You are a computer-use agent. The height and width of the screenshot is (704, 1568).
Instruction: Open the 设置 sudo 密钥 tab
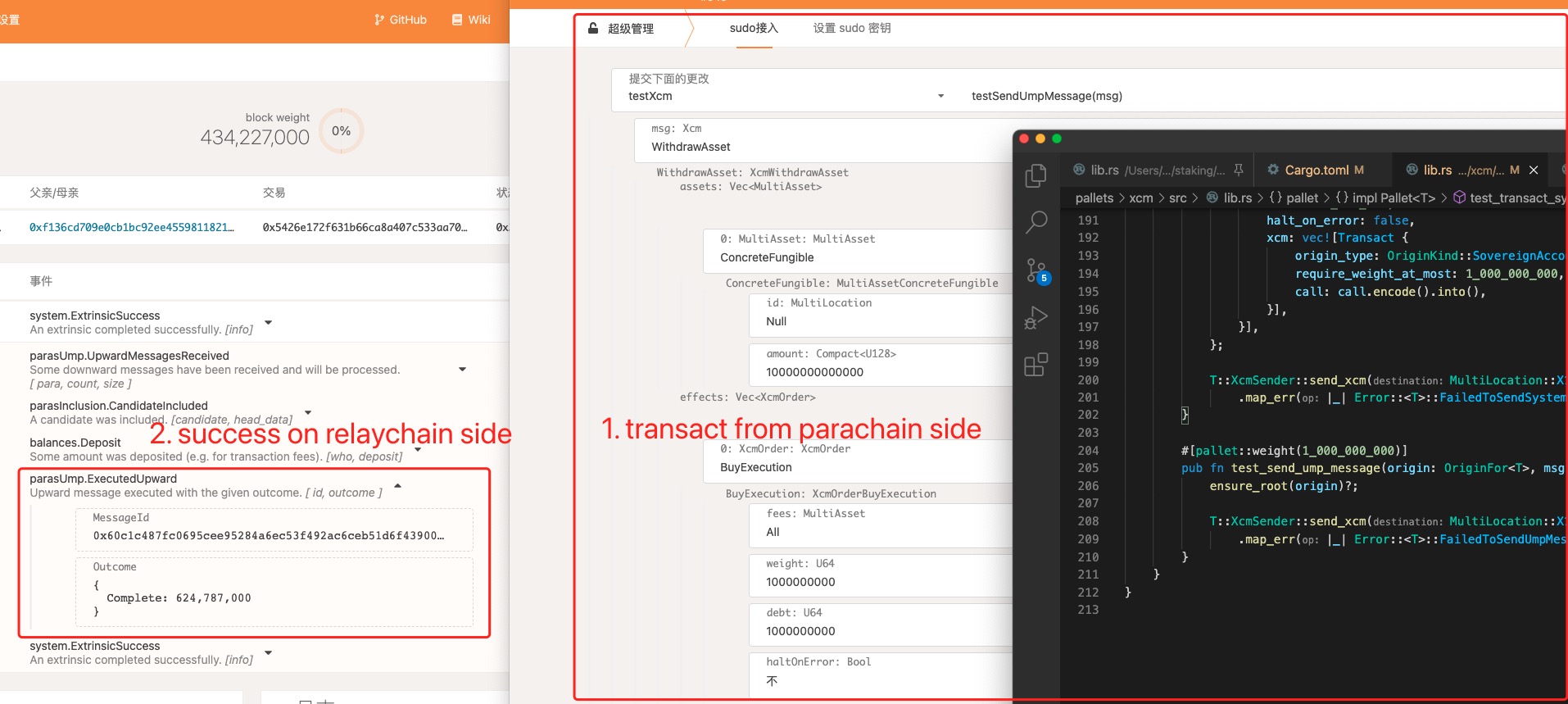click(852, 28)
